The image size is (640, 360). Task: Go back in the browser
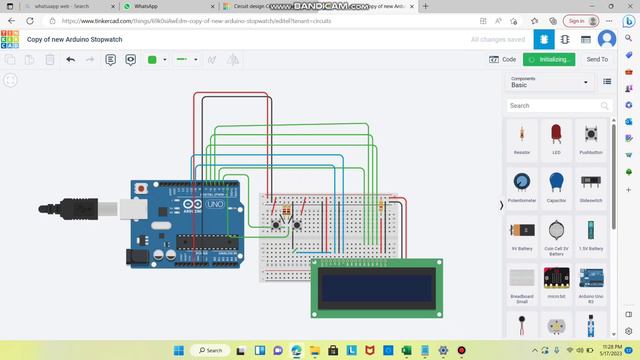click(11, 21)
